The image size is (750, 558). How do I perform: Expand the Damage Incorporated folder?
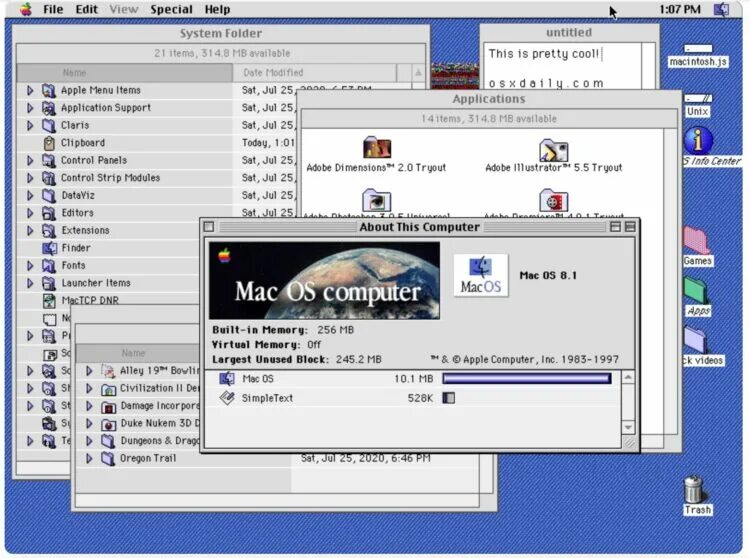tap(89, 406)
